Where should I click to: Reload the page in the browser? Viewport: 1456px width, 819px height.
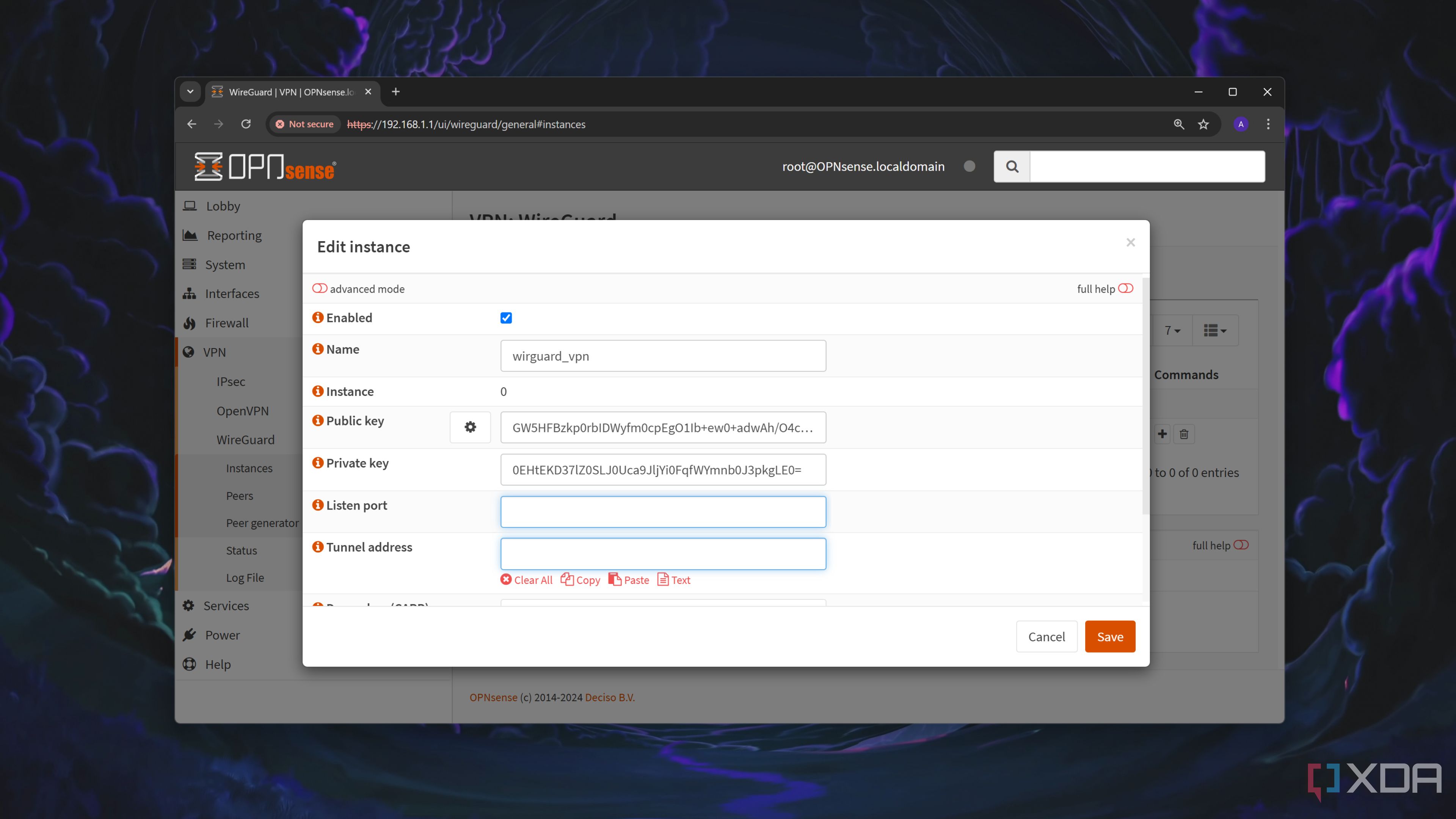[x=246, y=124]
